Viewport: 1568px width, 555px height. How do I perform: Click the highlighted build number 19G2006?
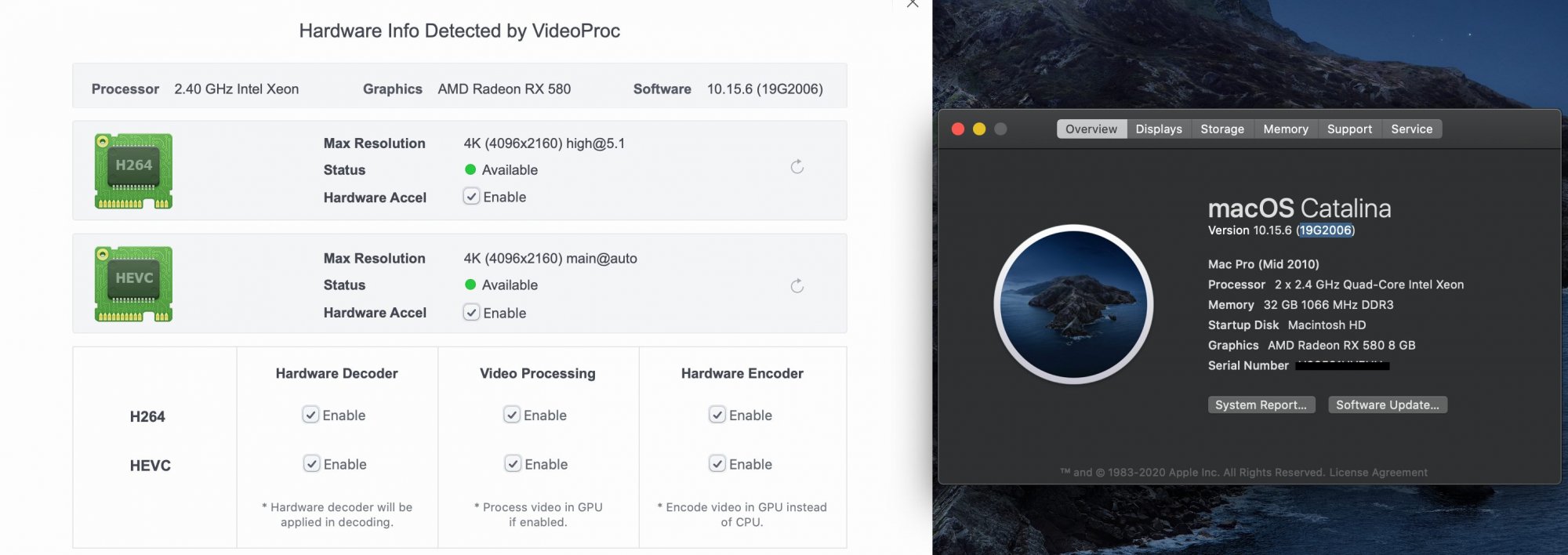coord(1325,230)
